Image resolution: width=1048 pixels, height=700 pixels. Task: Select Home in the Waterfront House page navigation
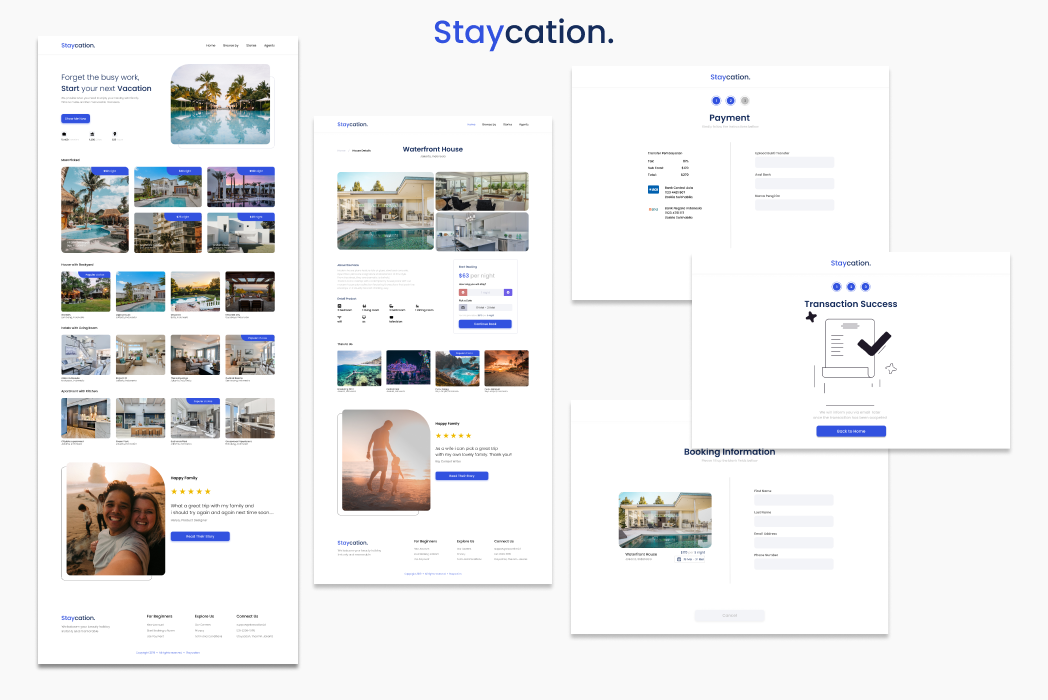471,124
